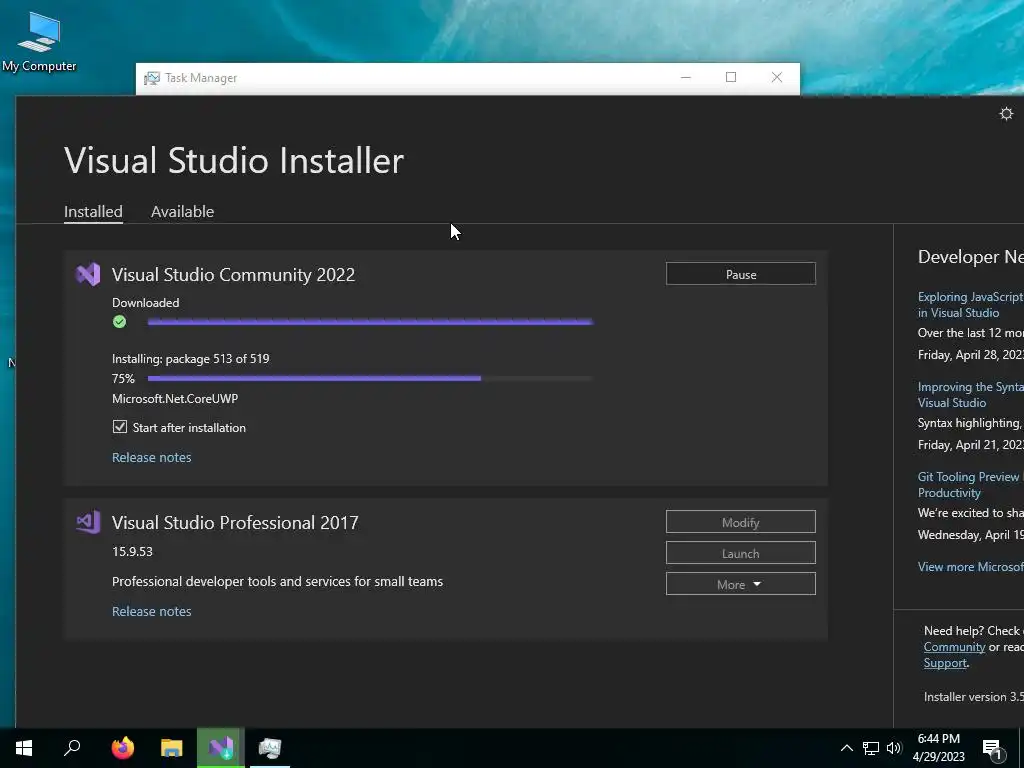Open the network status tray icon
Image resolution: width=1024 pixels, height=768 pixels.
tap(871, 748)
